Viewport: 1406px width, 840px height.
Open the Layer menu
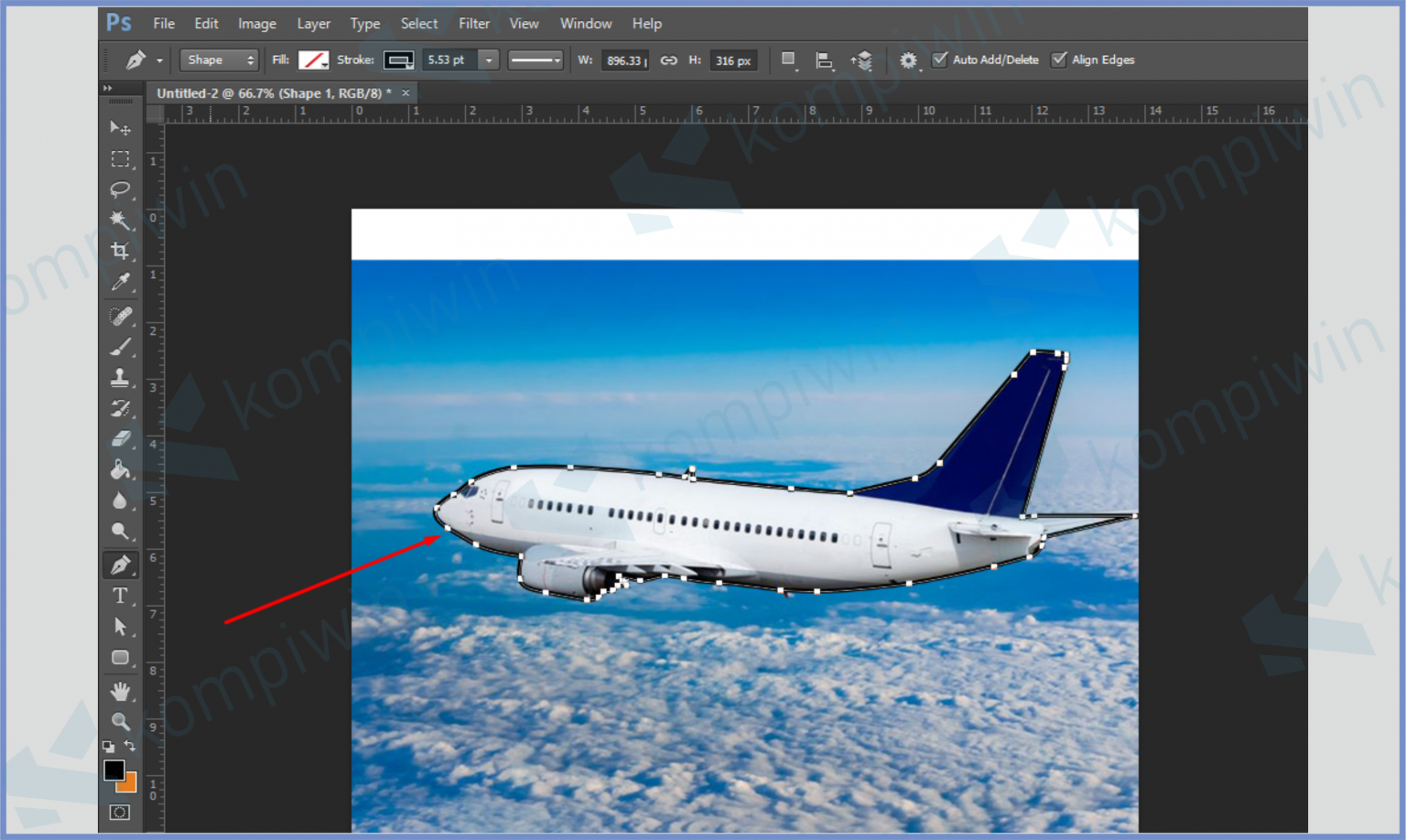coord(313,24)
